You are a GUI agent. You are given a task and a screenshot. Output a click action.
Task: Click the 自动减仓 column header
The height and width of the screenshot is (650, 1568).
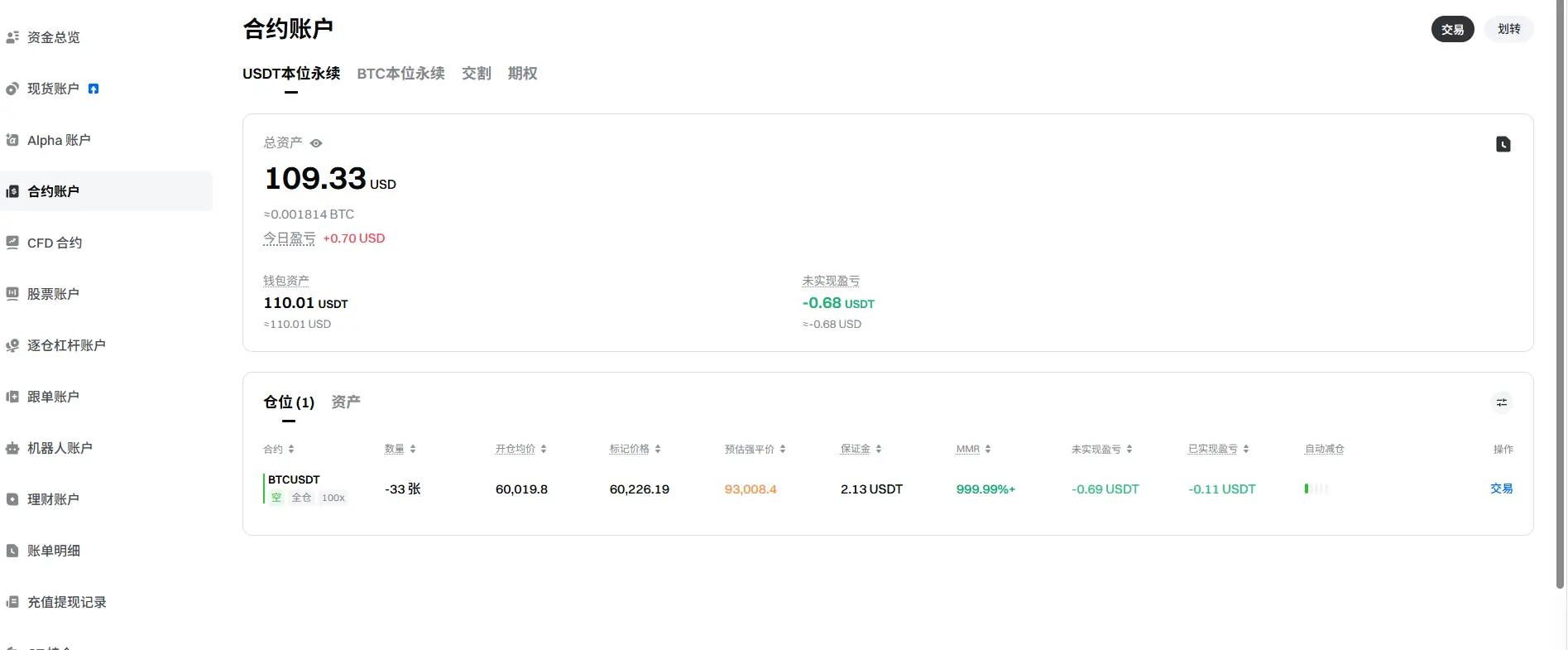tap(1325, 449)
